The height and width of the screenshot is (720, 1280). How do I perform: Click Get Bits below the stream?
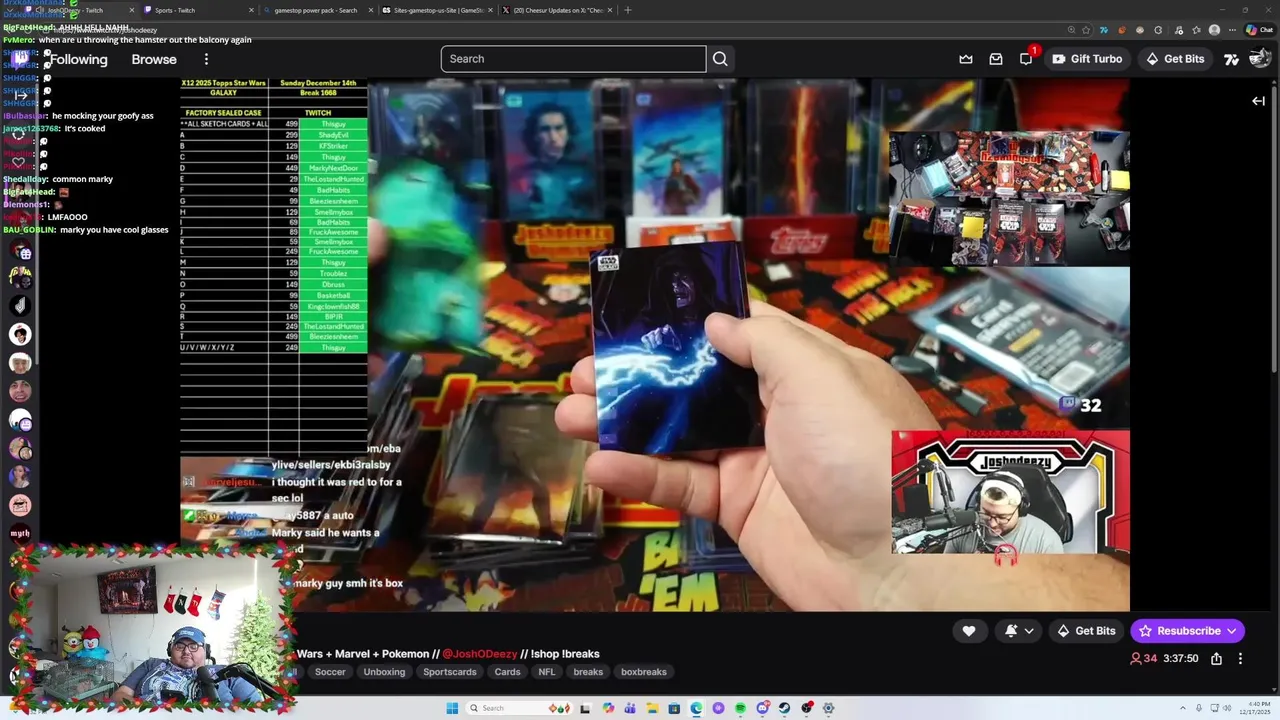pyautogui.click(x=1086, y=631)
